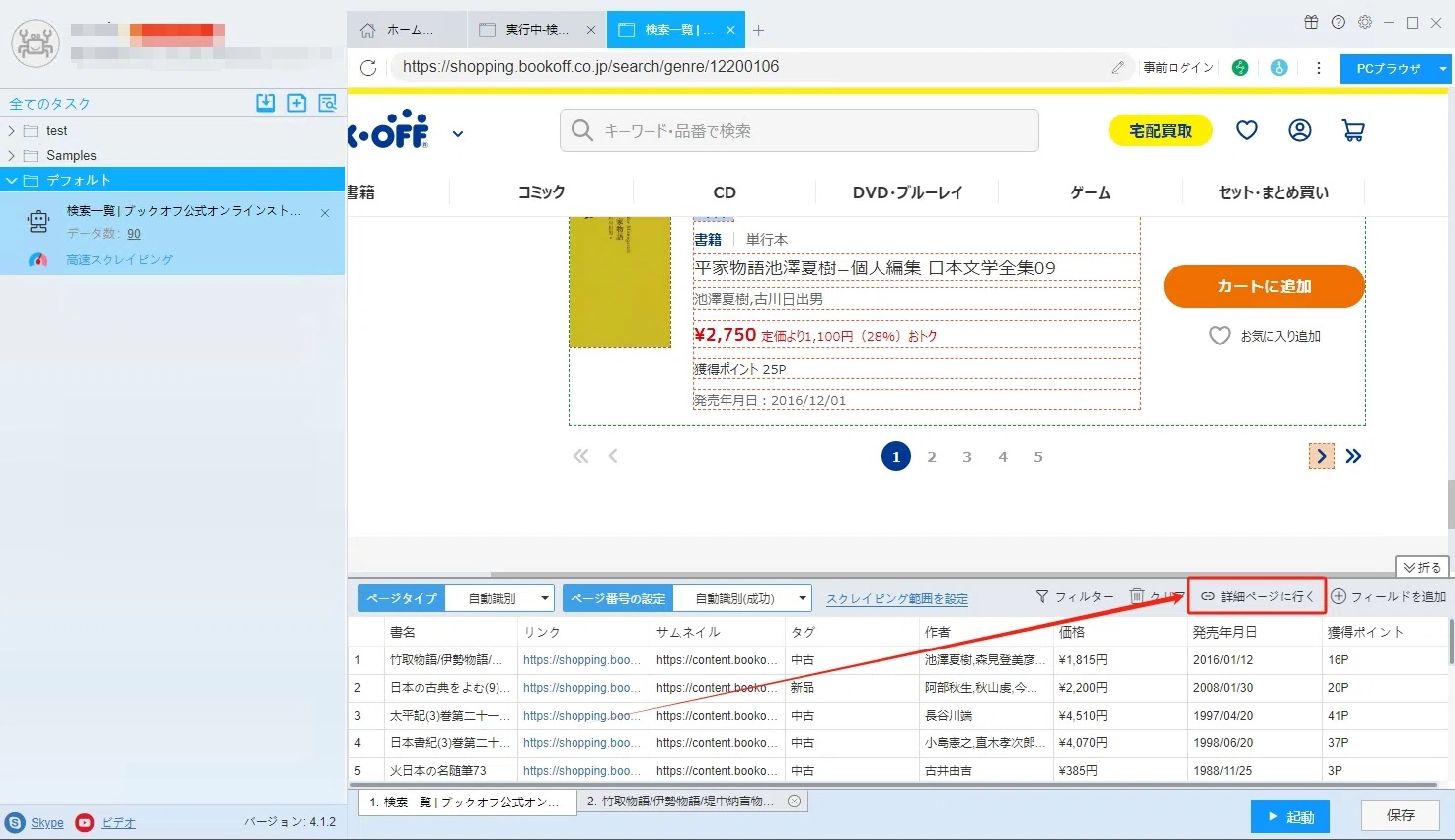Collapse the デフォルト folder
Image resolution: width=1455 pixels, height=840 pixels.
point(11,180)
